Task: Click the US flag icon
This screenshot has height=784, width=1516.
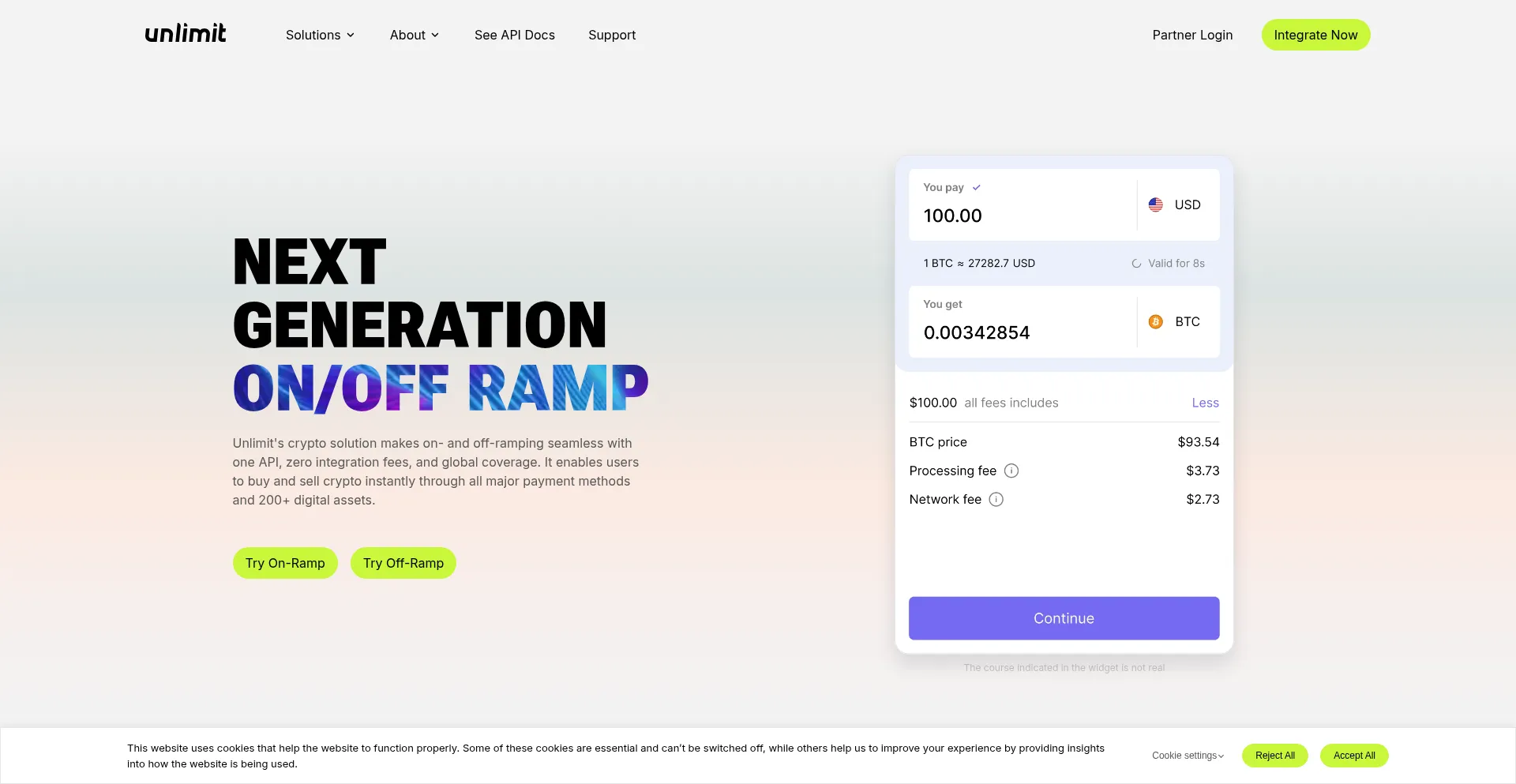Action: (x=1155, y=204)
